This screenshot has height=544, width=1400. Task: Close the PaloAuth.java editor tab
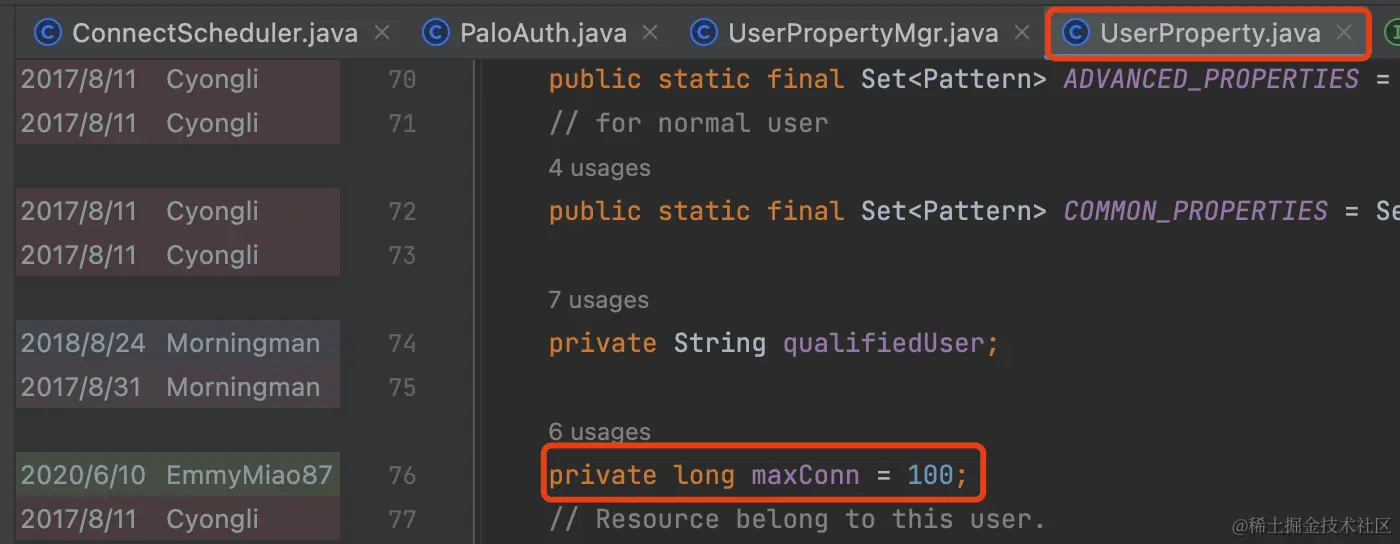tap(651, 33)
